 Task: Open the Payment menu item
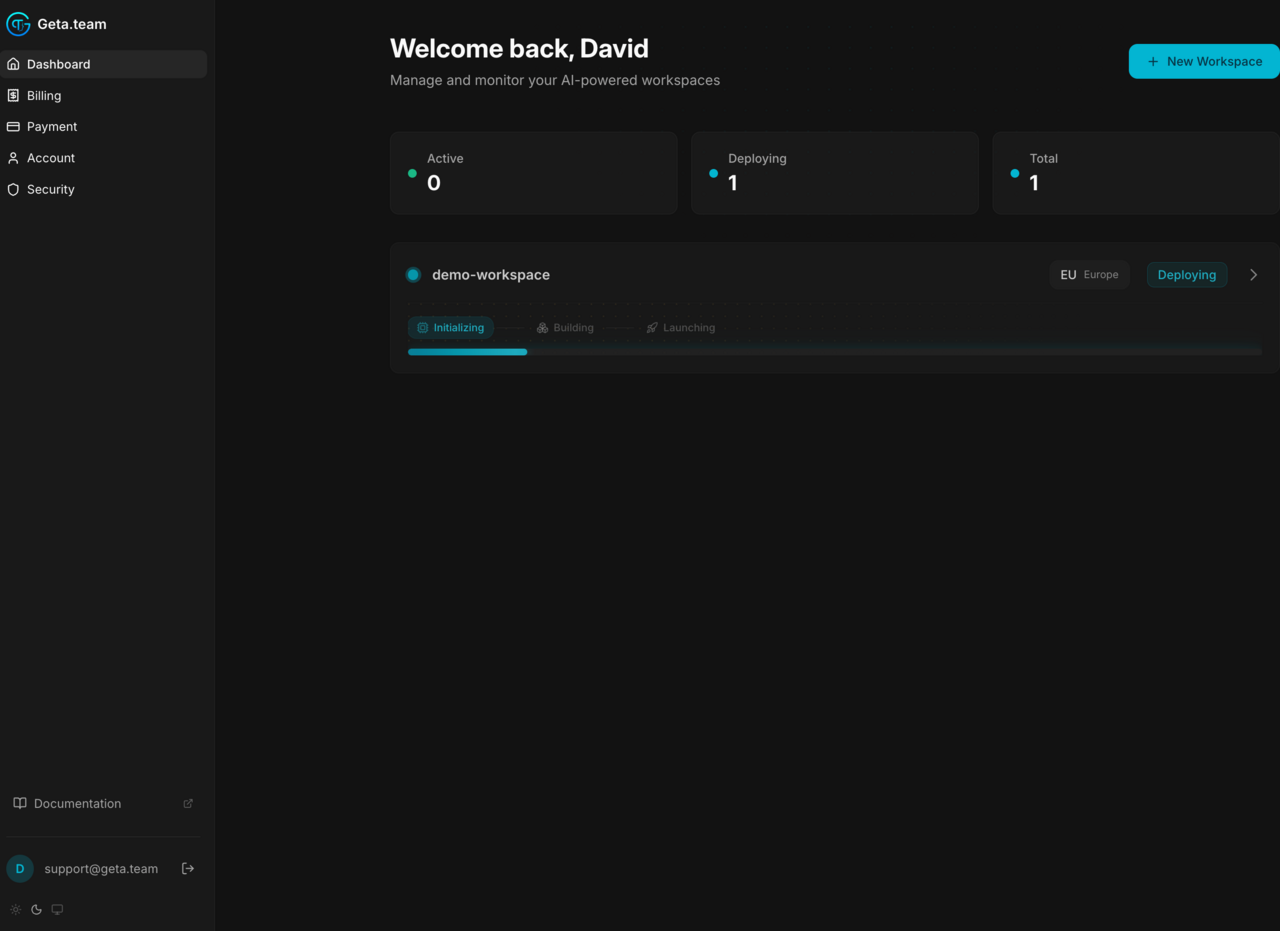[104, 127]
